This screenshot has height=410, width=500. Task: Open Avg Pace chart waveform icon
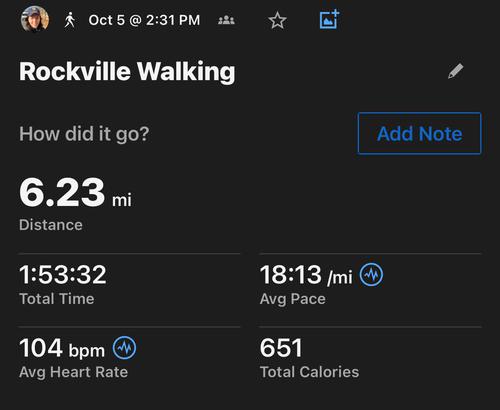click(371, 275)
